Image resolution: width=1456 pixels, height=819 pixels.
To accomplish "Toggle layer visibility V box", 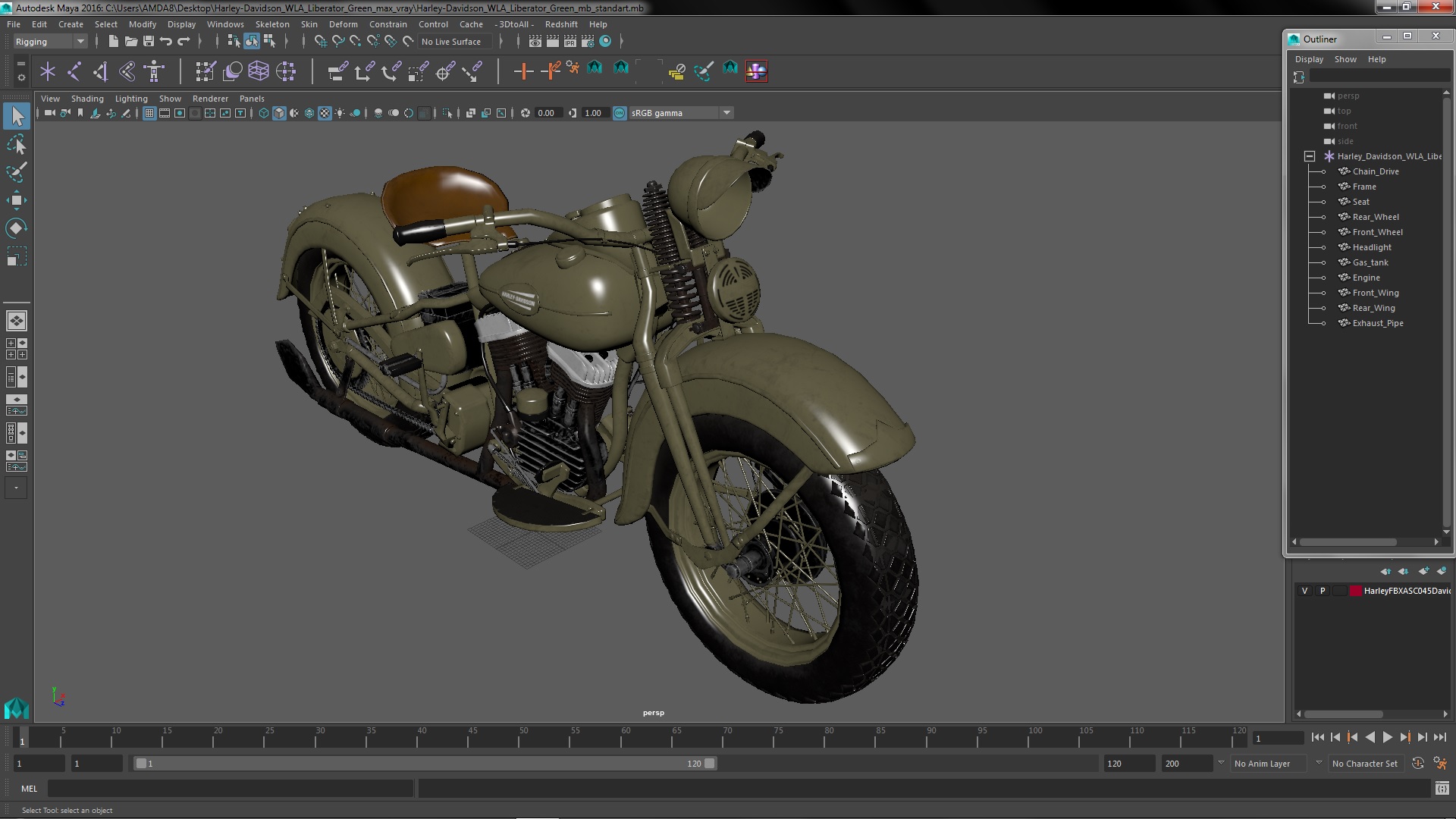I will coord(1304,591).
